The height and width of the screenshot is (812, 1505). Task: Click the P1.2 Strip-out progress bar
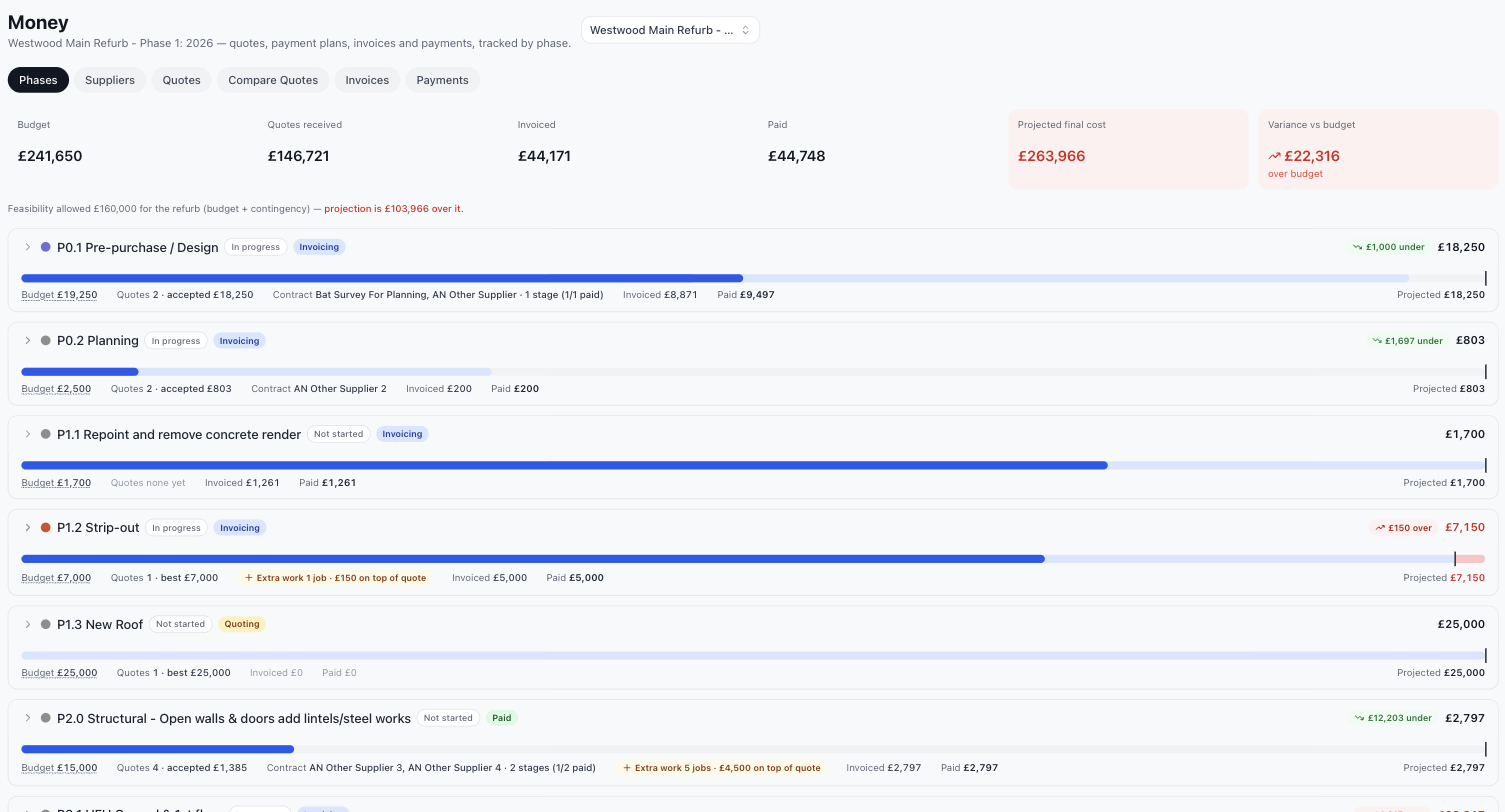[753, 559]
